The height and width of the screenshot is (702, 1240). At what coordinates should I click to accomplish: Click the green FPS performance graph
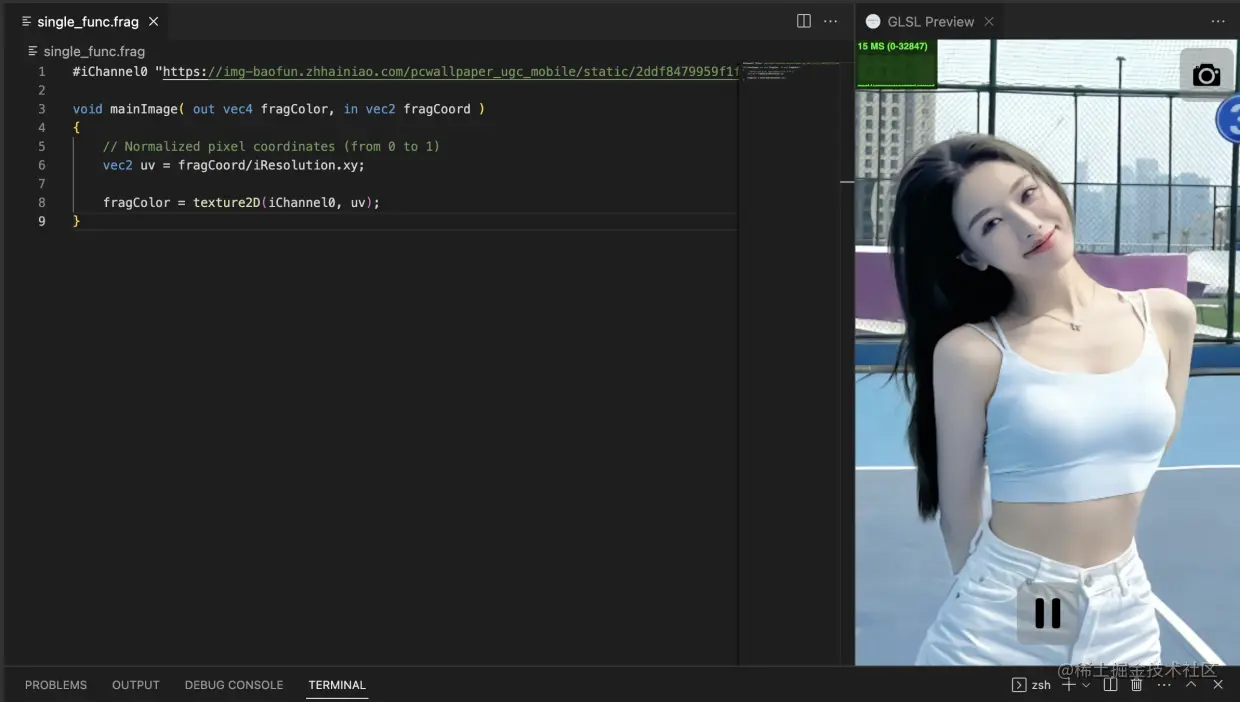pyautogui.click(x=893, y=70)
